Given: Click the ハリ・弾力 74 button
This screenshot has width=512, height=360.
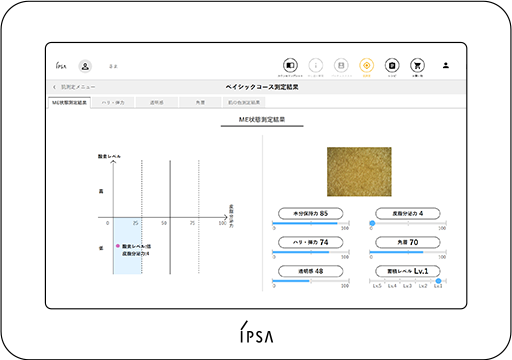Looking at the screenshot, I should pyautogui.click(x=311, y=242).
